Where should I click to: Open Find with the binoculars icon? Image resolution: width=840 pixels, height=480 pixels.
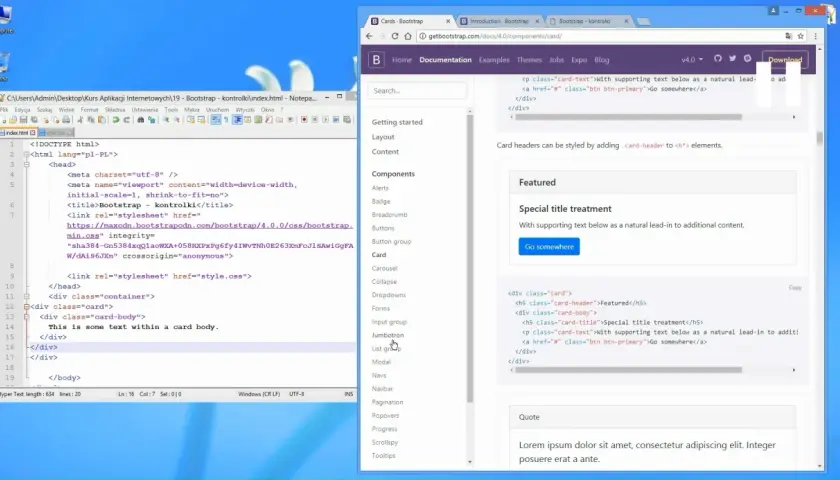point(141,120)
